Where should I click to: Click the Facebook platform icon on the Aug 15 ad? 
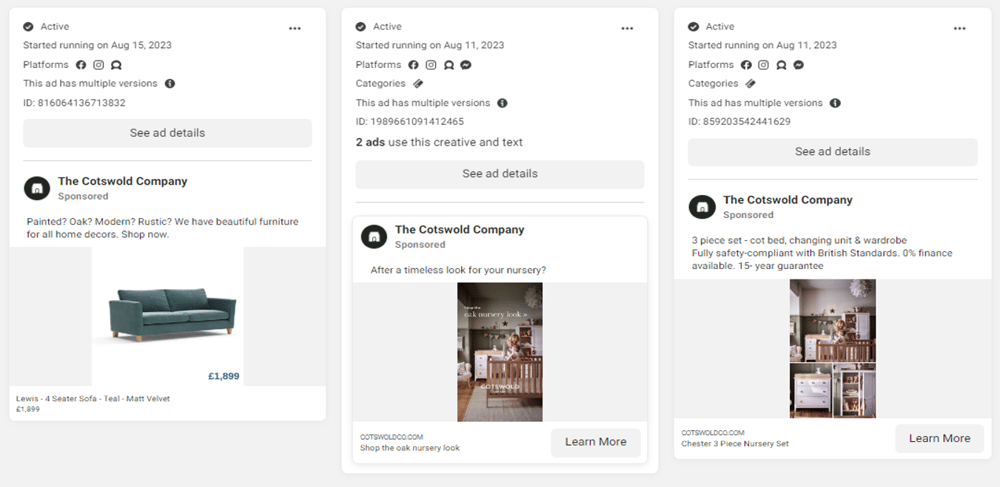(81, 64)
